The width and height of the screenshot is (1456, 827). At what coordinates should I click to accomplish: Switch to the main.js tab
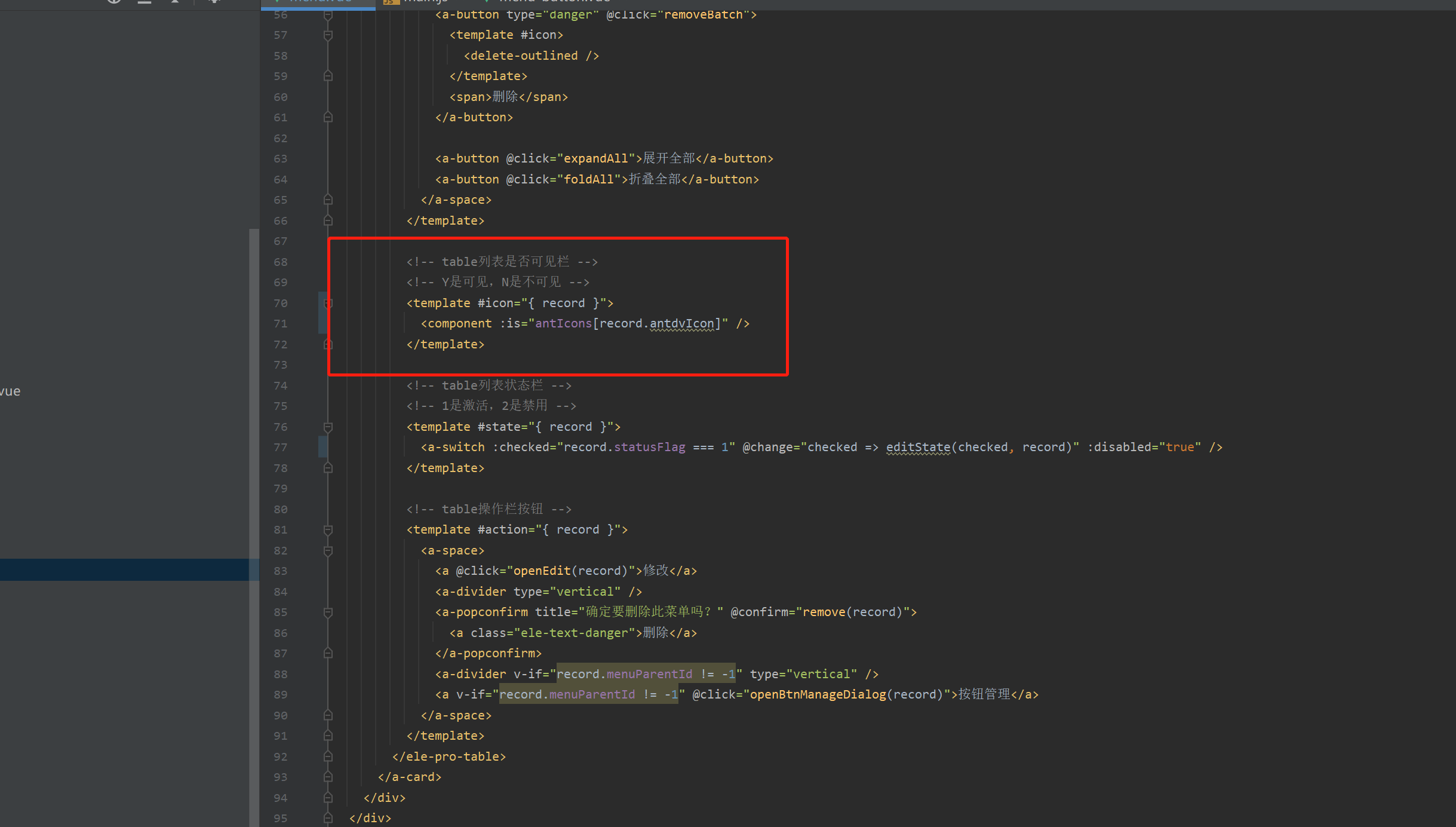(418, 2)
